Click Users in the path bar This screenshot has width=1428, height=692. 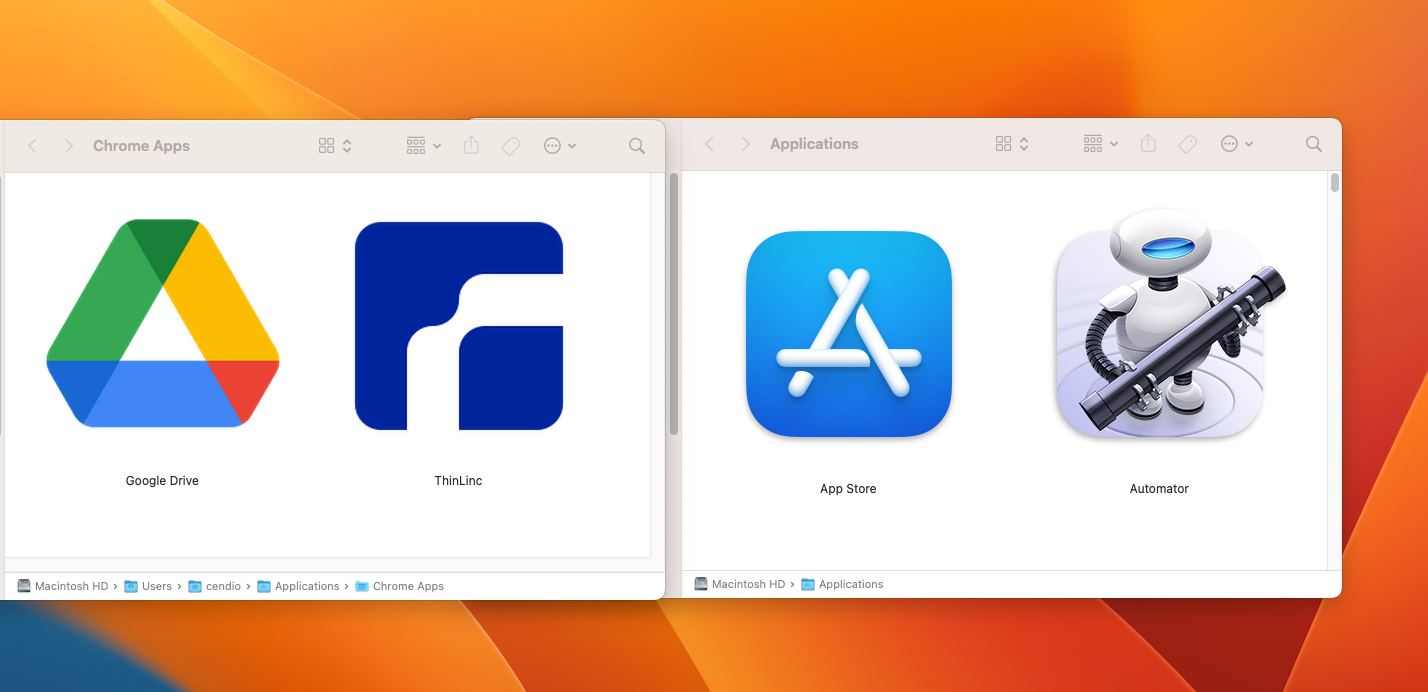pyautogui.click(x=148, y=586)
